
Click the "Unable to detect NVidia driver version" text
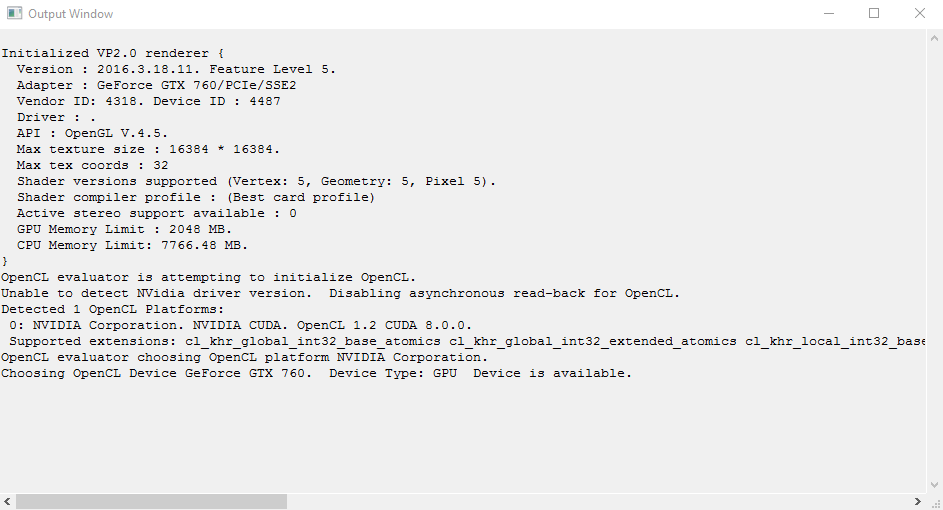(156, 293)
